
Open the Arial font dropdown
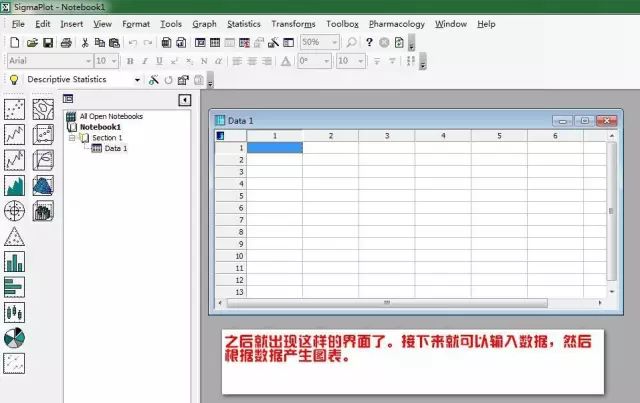pos(88,61)
